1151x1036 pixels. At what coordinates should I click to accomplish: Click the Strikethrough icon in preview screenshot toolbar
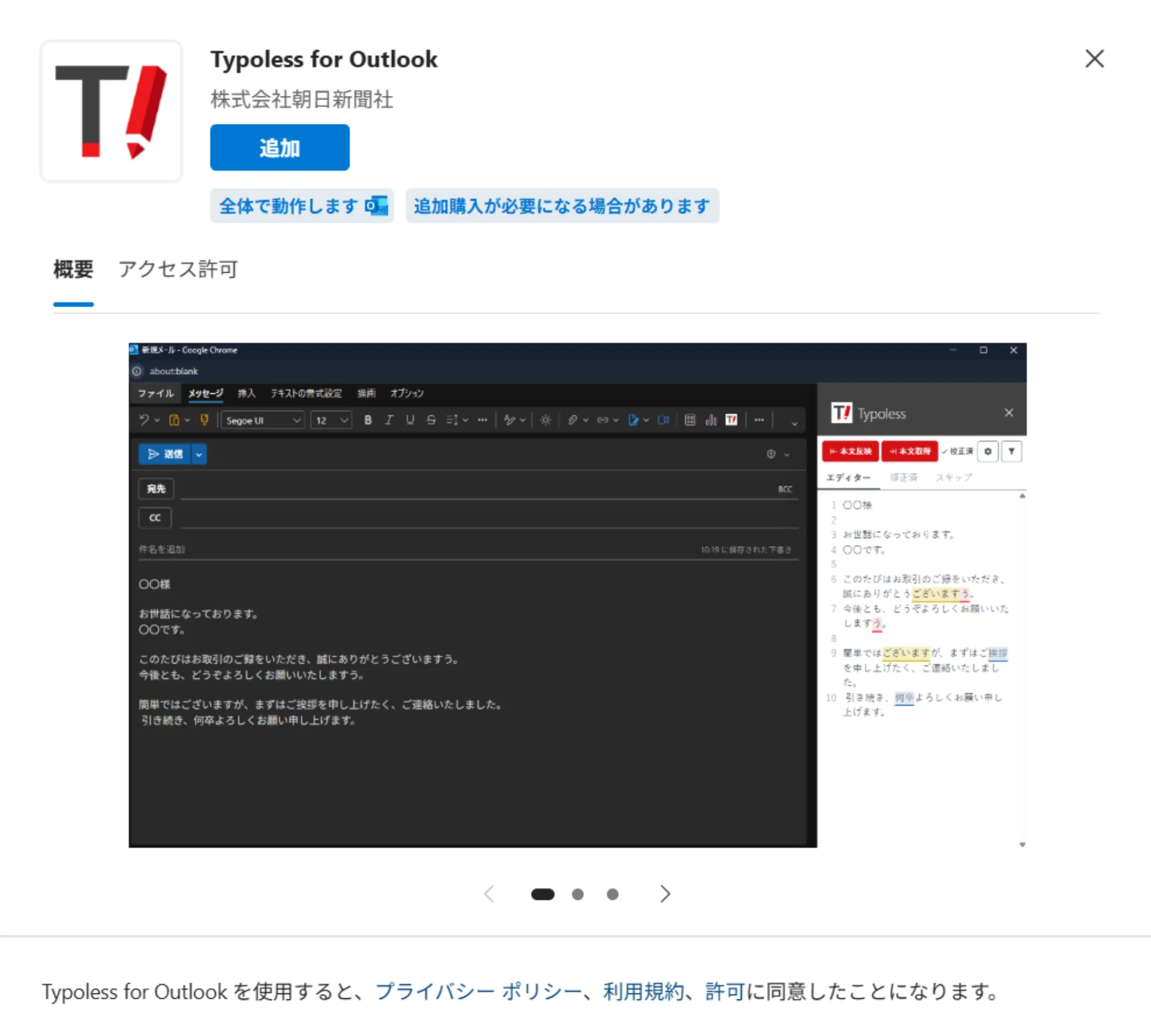tap(431, 420)
